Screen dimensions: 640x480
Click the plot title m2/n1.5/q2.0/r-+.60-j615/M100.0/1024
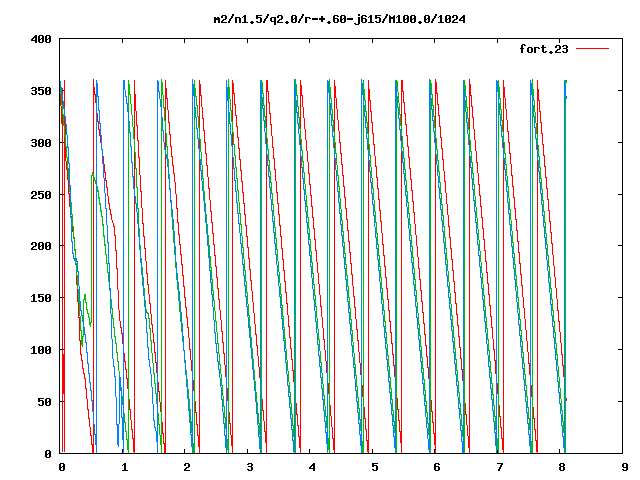pyautogui.click(x=340, y=19)
